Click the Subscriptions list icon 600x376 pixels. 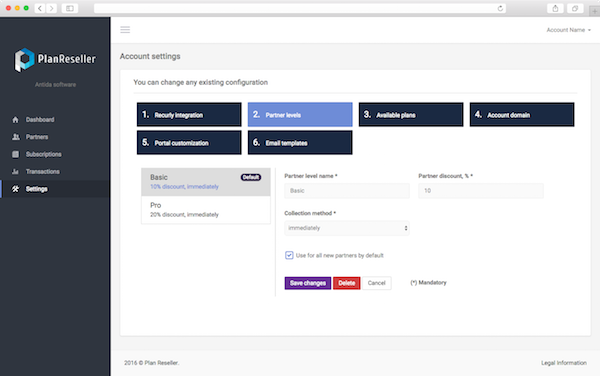pyautogui.click(x=15, y=154)
